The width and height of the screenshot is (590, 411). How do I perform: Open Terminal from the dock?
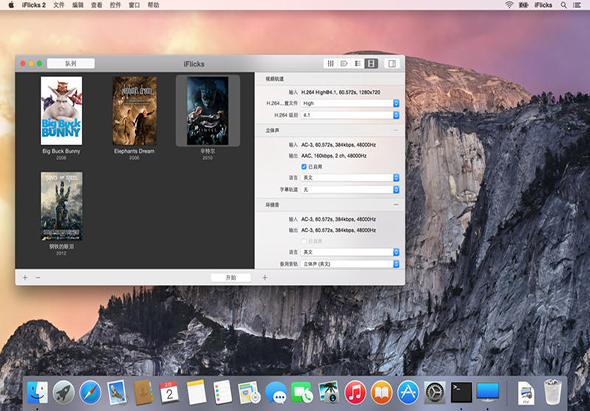(x=461, y=392)
